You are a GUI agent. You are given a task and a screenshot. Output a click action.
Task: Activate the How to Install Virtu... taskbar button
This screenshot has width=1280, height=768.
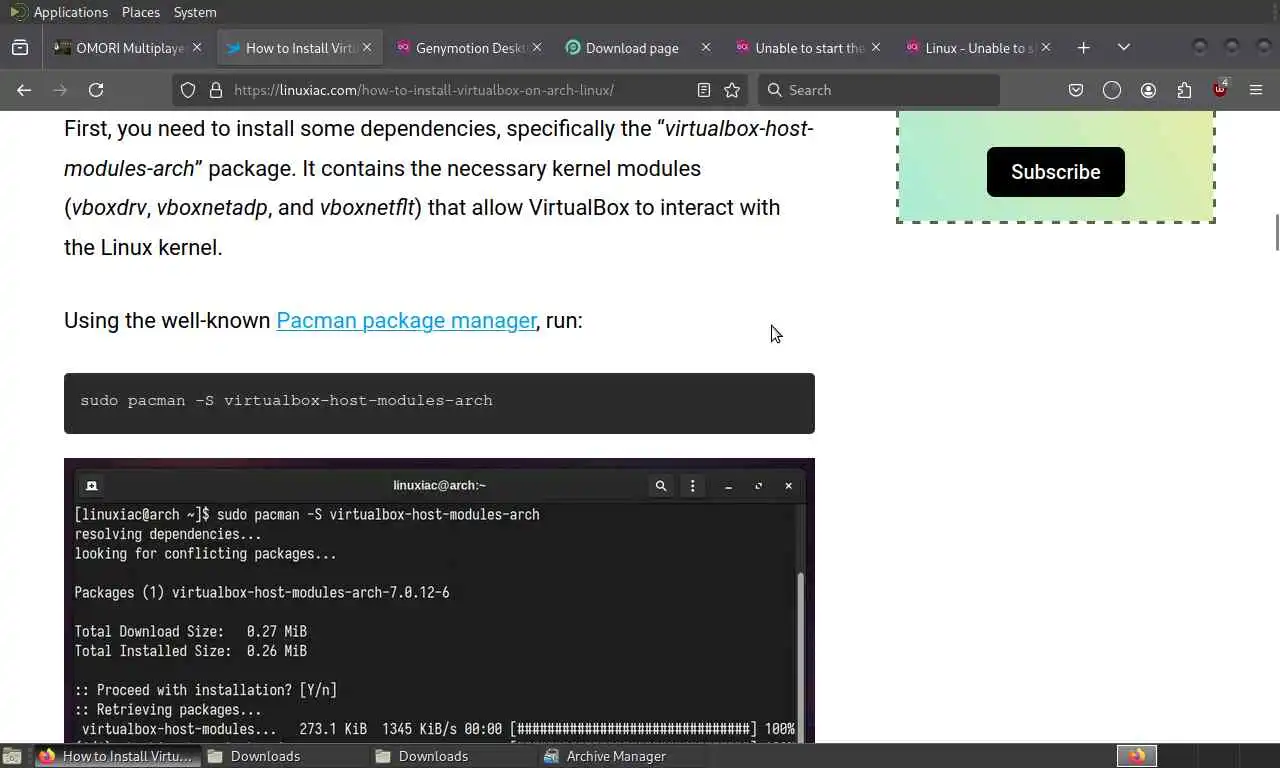117,756
